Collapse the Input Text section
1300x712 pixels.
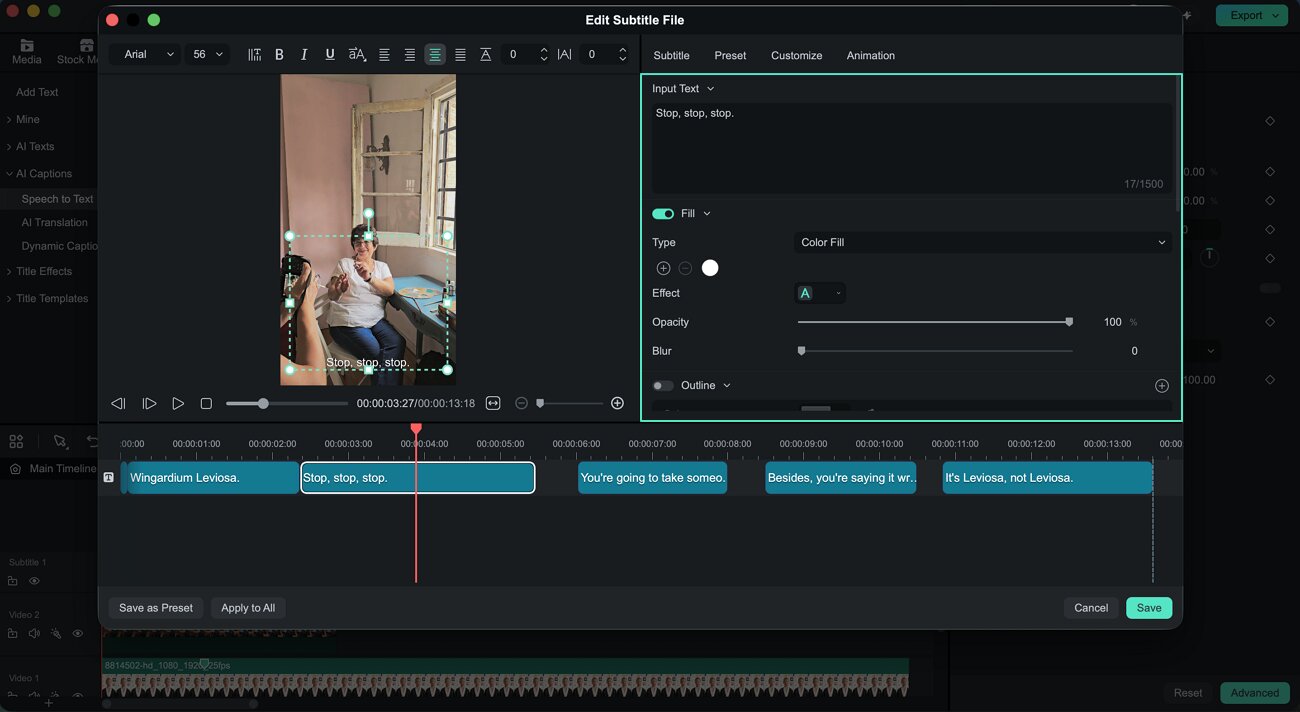coord(711,88)
